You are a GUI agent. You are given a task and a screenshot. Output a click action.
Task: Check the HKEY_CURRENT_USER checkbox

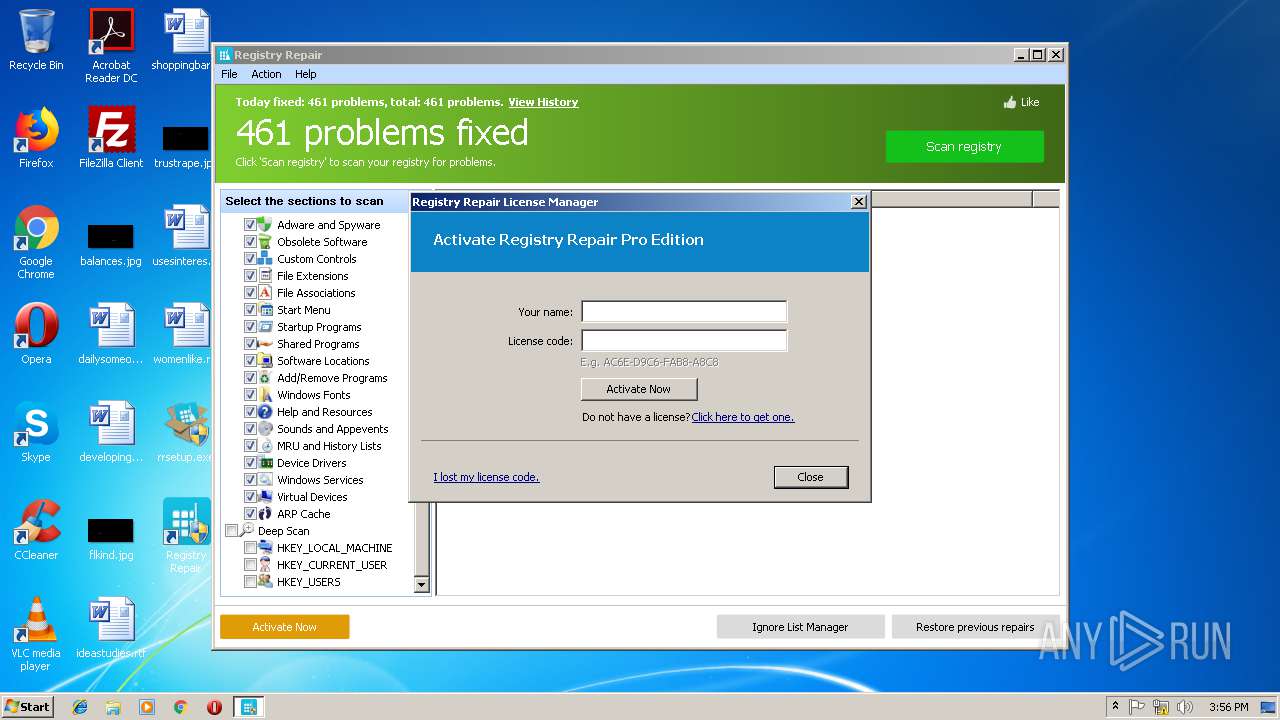click(250, 565)
